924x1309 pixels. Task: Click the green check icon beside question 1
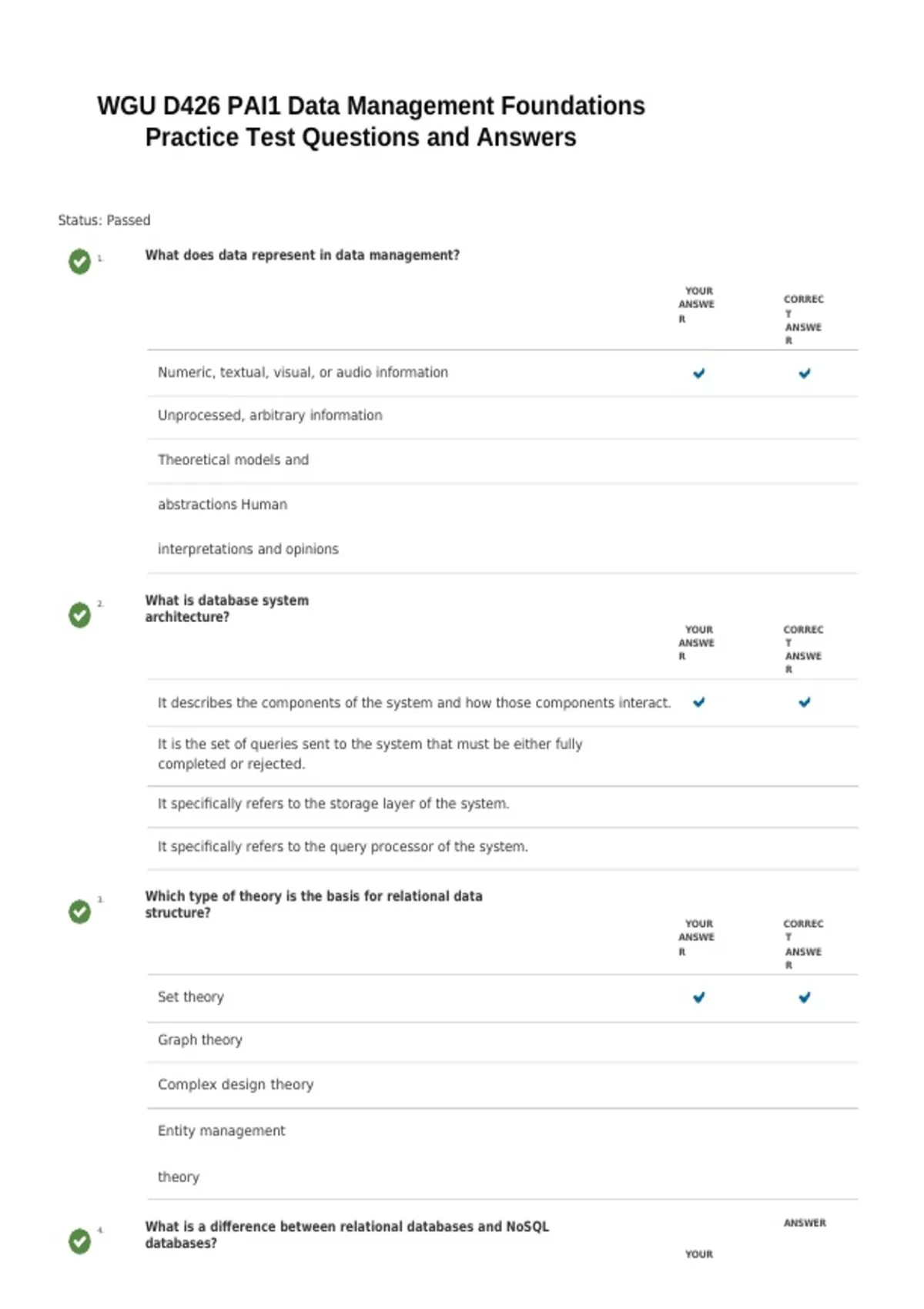click(79, 262)
